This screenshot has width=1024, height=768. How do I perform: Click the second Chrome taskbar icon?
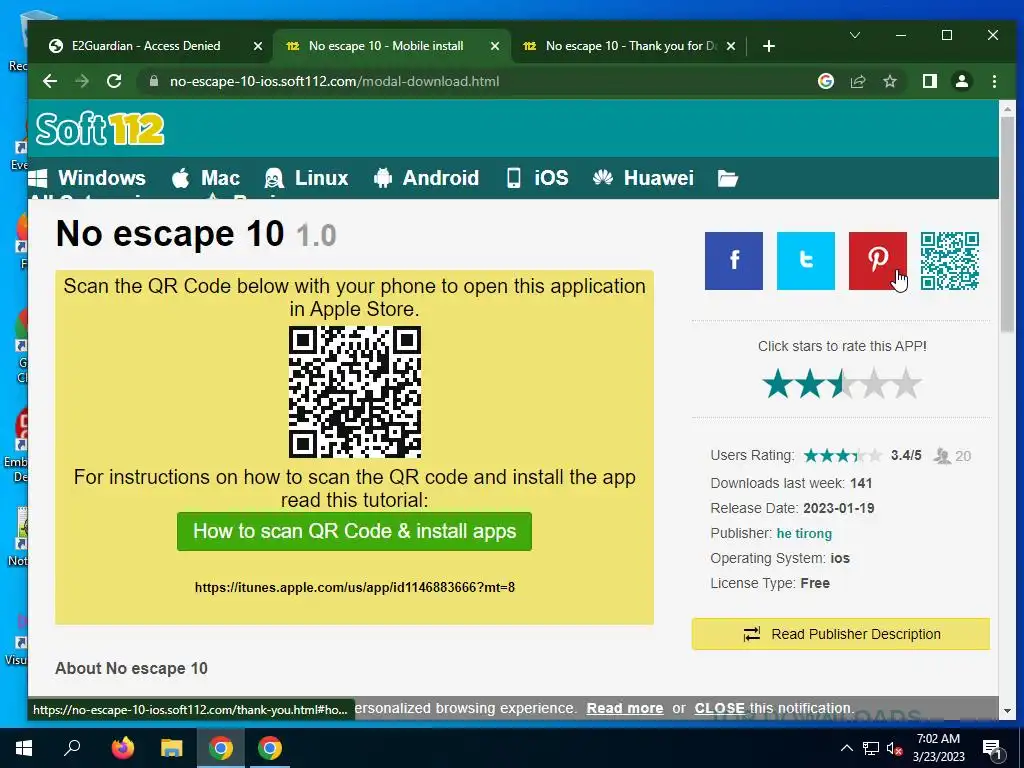270,748
